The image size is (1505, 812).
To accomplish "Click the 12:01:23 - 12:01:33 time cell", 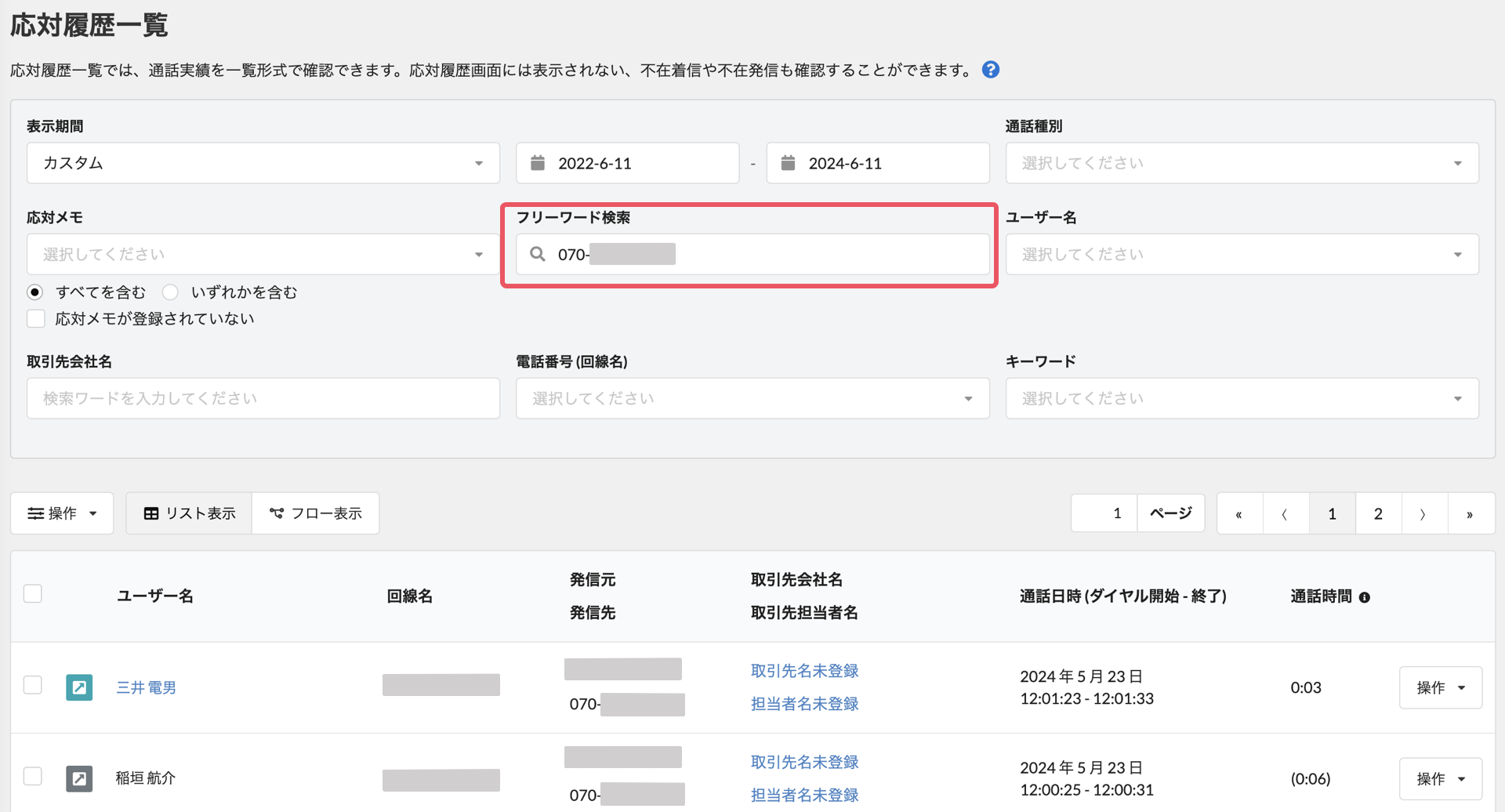I will [1087, 698].
